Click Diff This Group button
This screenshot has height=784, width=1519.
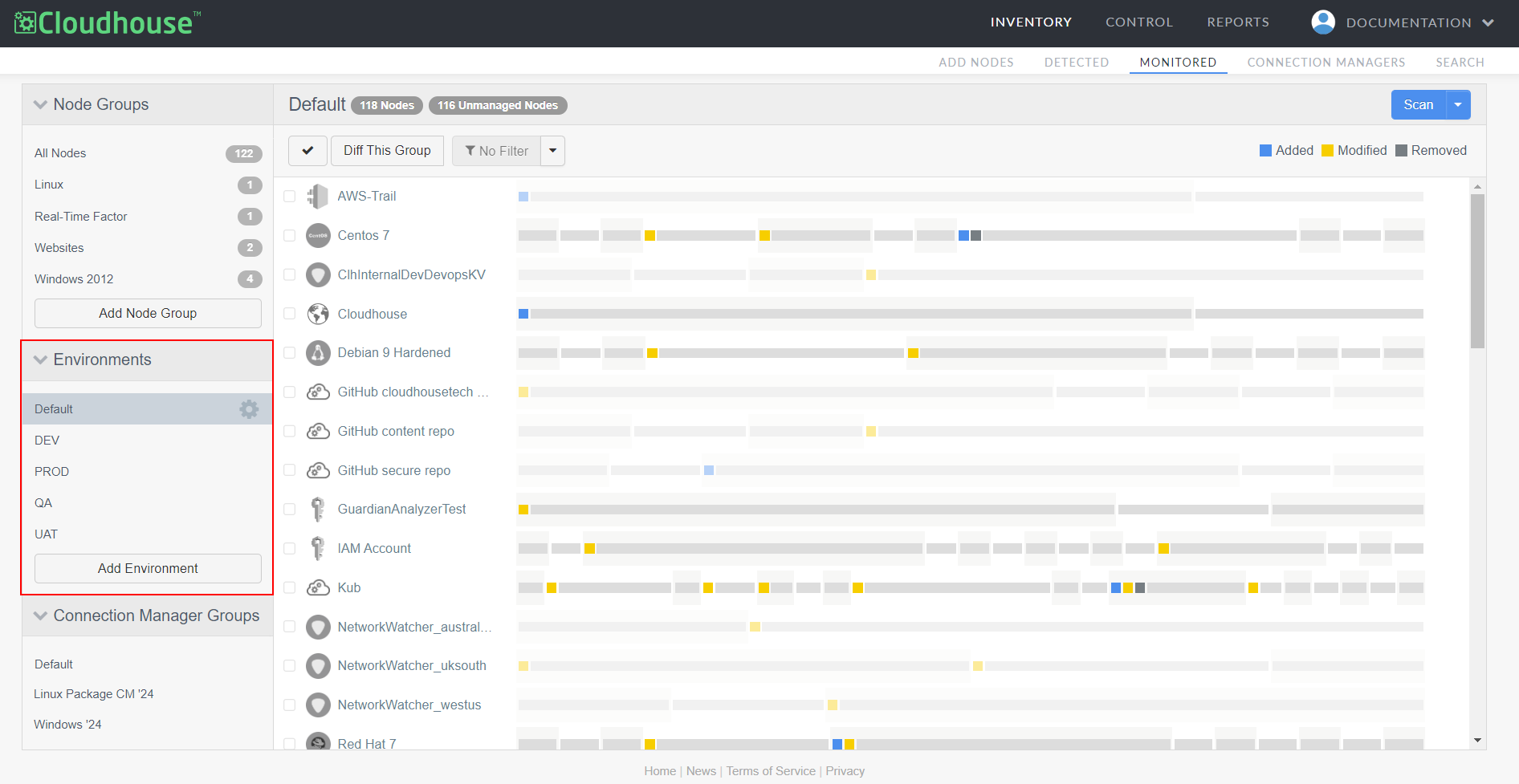[387, 151]
